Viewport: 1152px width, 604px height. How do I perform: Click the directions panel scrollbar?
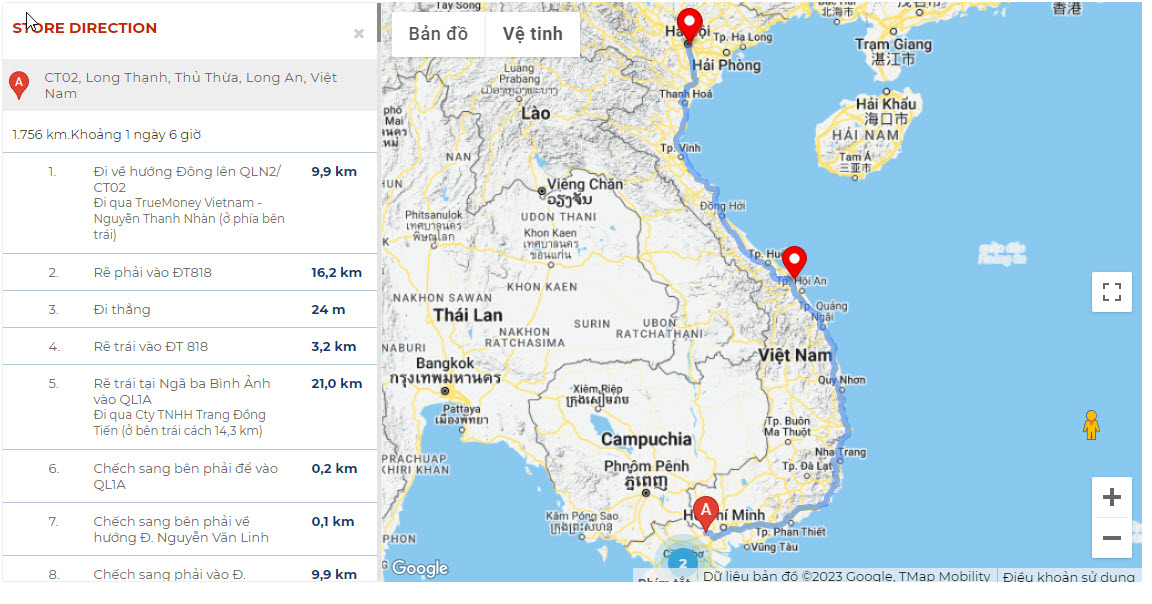[378, 22]
